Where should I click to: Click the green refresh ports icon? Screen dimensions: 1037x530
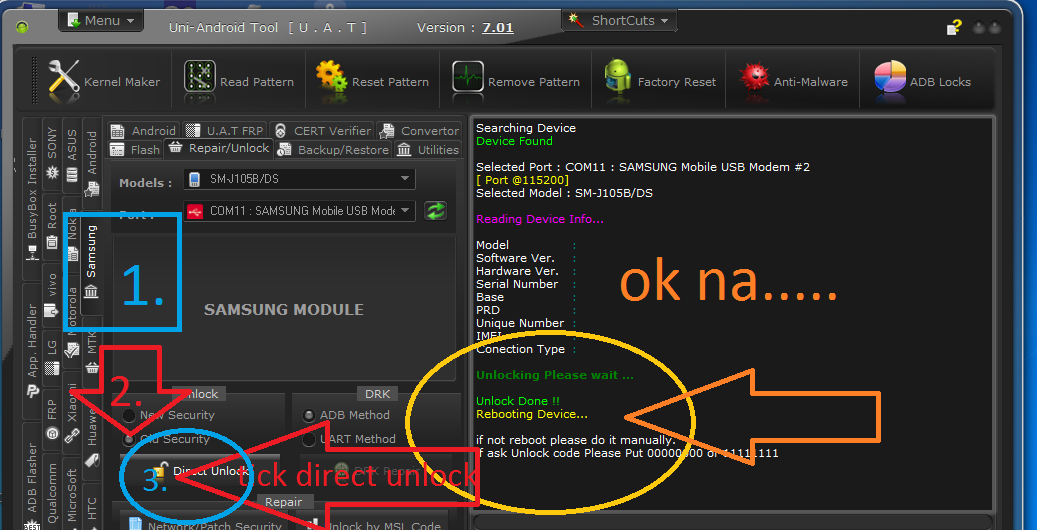click(435, 211)
